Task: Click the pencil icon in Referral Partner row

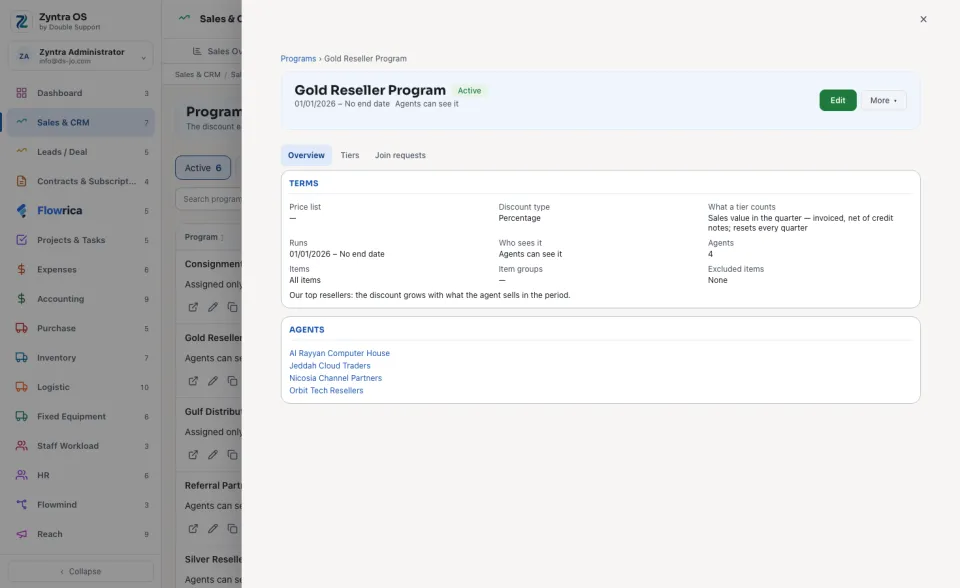Action: click(x=212, y=529)
